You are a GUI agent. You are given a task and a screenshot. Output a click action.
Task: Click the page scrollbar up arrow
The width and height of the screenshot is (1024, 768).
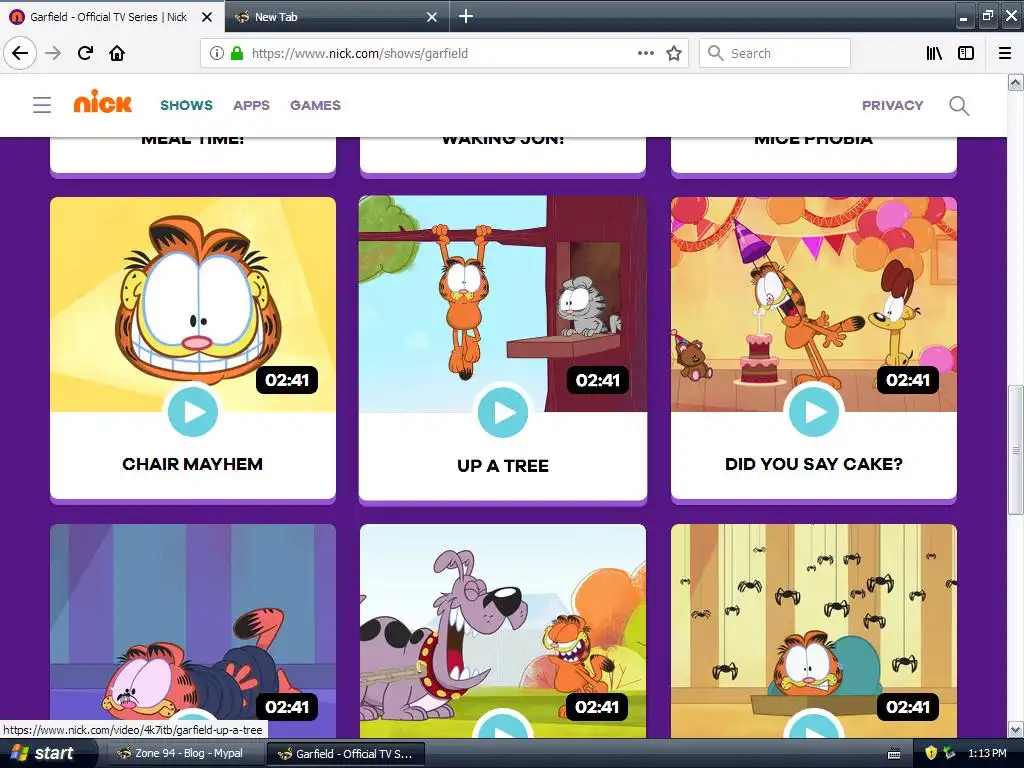tap(1016, 82)
